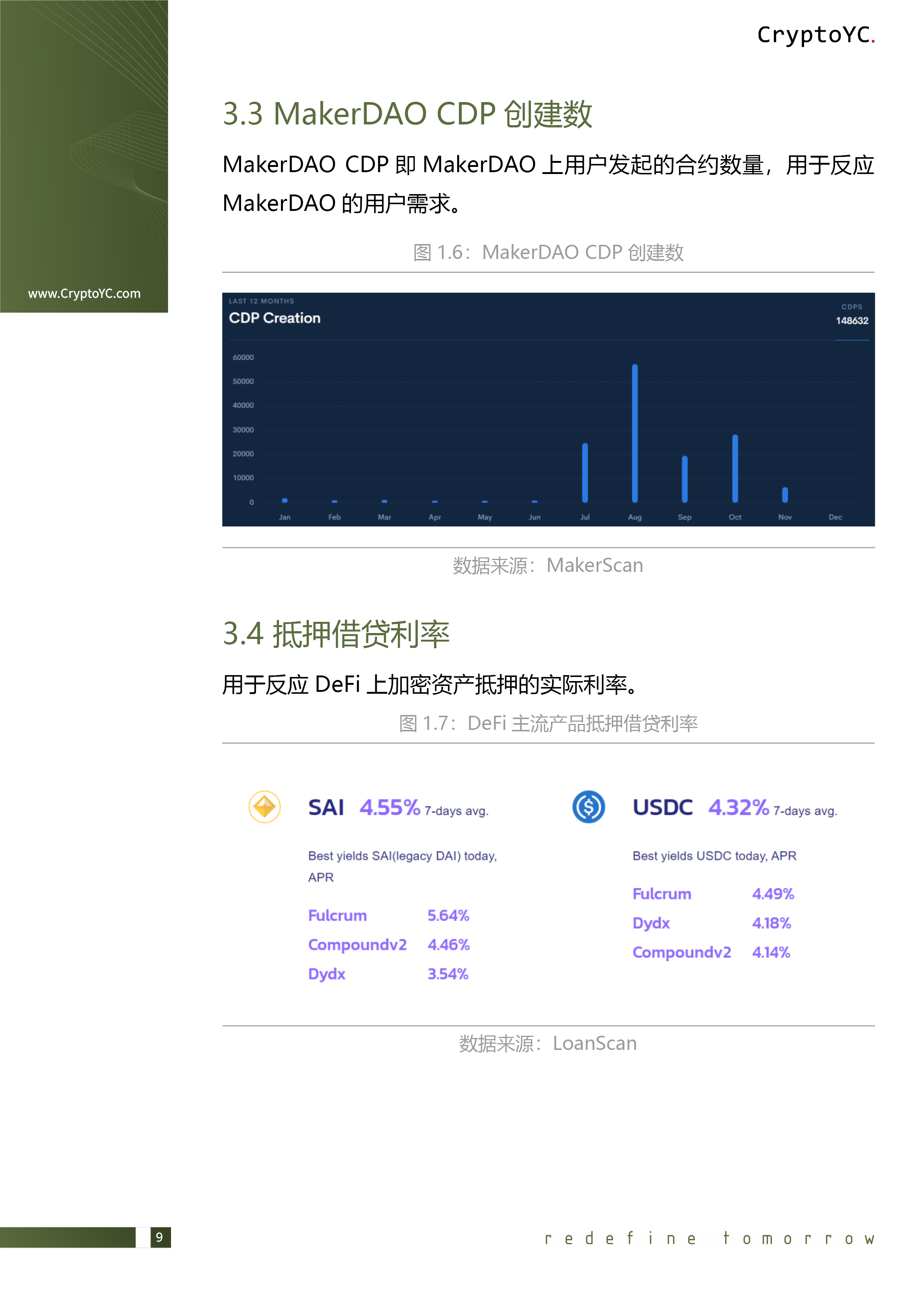
Task: Click Dydx under SAI yields
Action: pyautogui.click(x=327, y=974)
